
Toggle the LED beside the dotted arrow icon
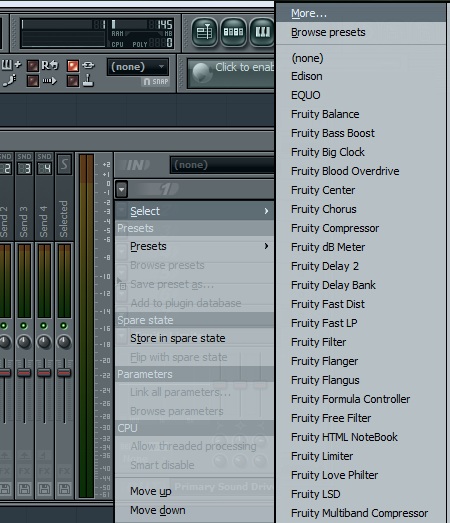point(33,81)
